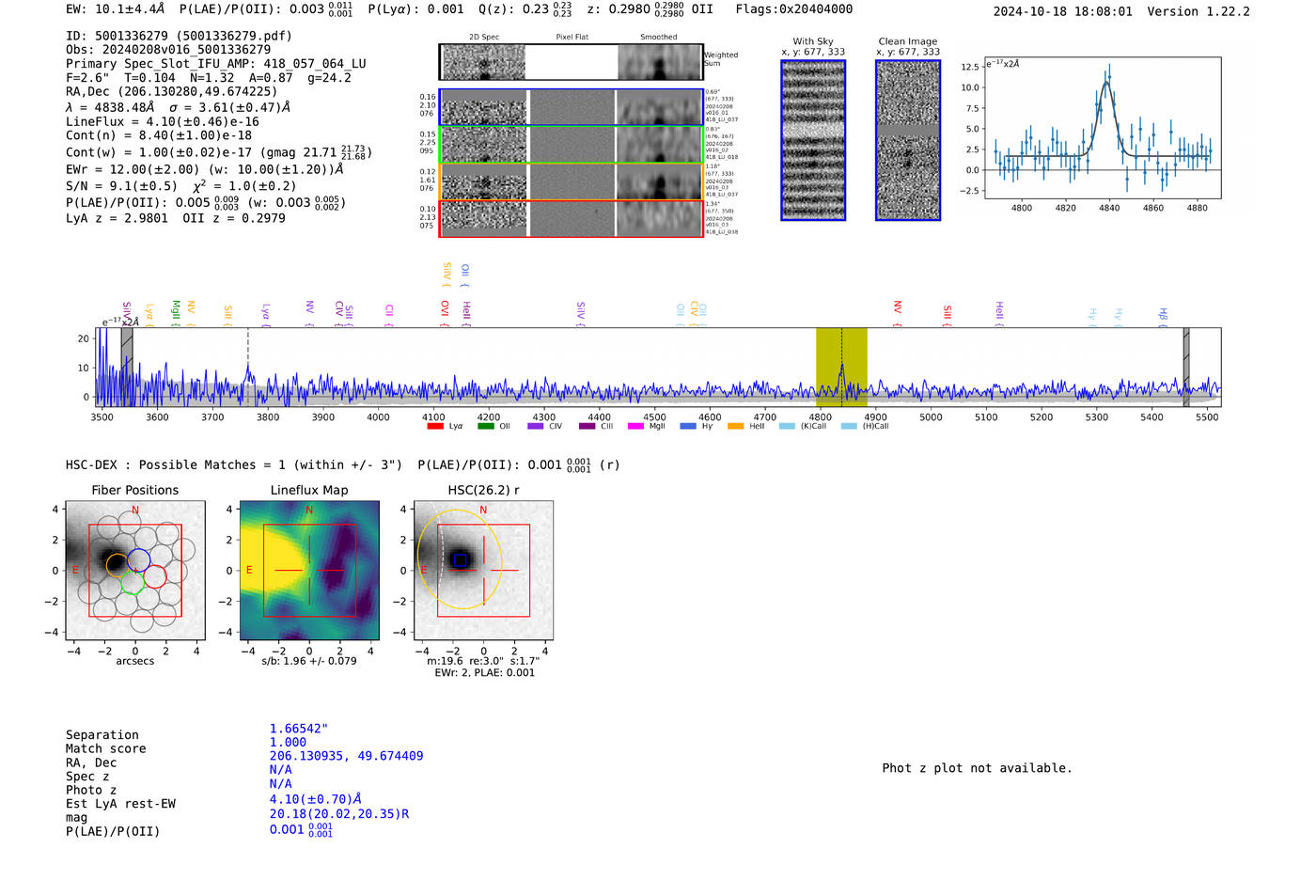Click the OII green legend swatch
Image resolution: width=1316 pixels, height=896 pixels.
485,426
